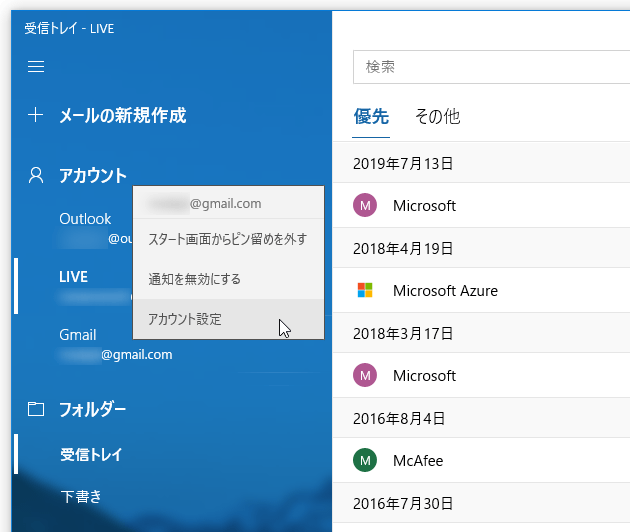Switch to the その他 tab
This screenshot has width=630, height=532.
click(438, 117)
